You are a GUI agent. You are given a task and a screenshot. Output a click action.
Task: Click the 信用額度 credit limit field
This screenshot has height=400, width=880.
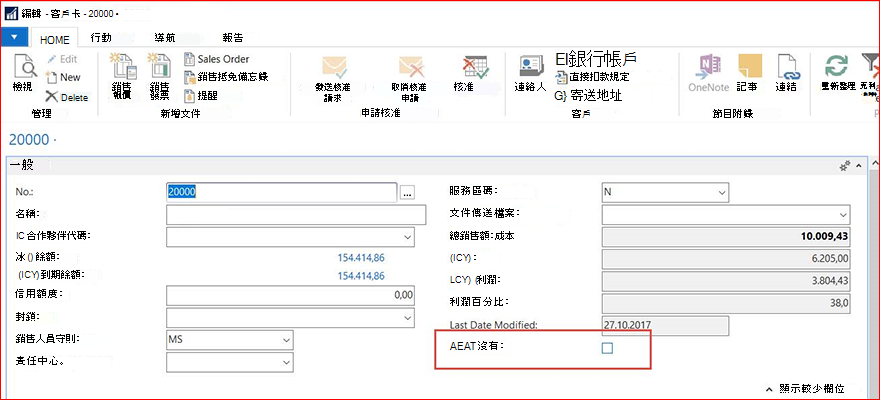click(291, 295)
